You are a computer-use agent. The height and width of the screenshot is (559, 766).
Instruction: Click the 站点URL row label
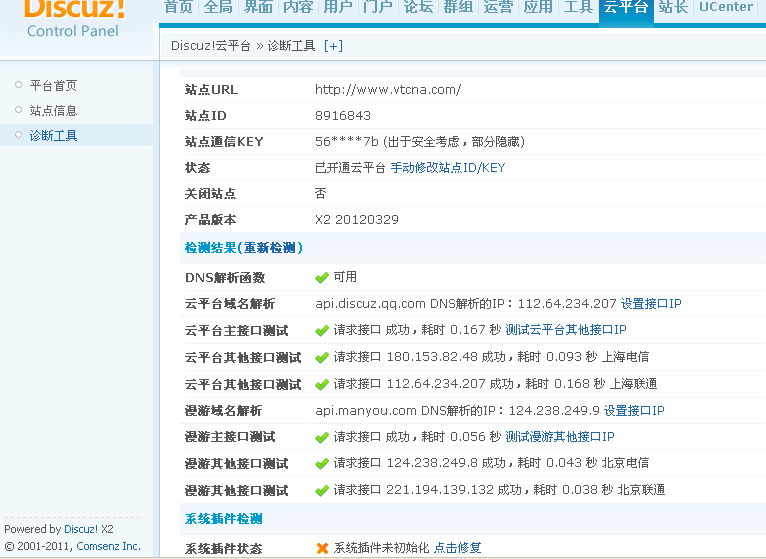click(x=211, y=89)
